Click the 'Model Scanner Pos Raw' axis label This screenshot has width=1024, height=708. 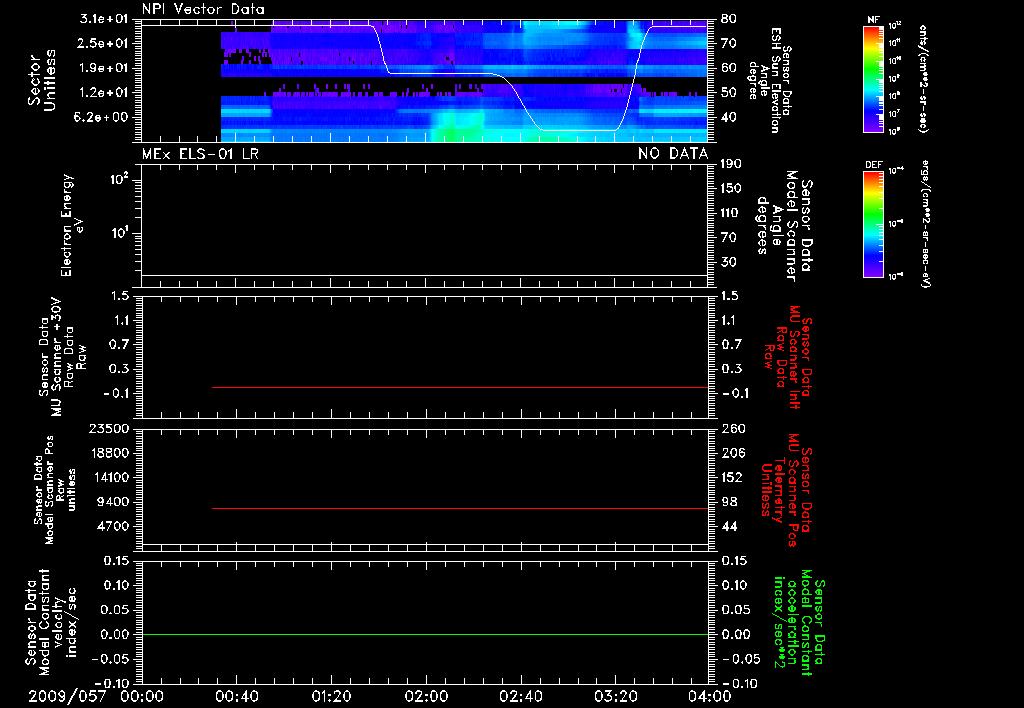[55, 490]
